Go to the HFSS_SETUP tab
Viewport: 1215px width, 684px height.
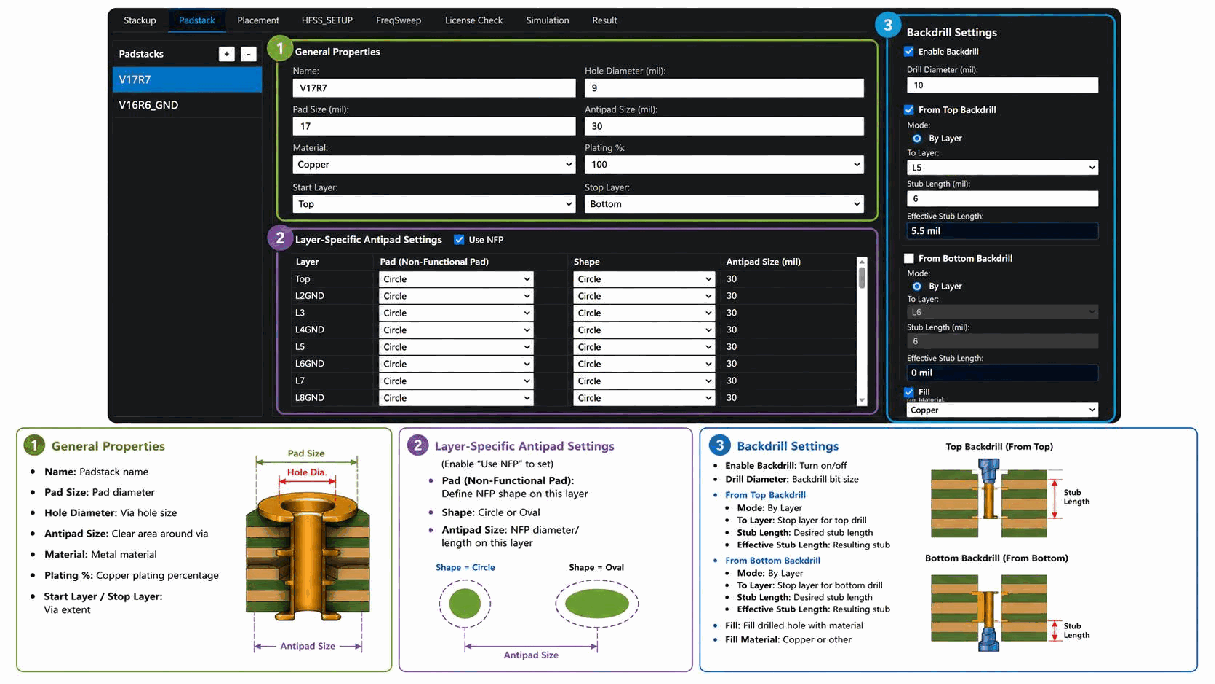[x=326, y=20]
